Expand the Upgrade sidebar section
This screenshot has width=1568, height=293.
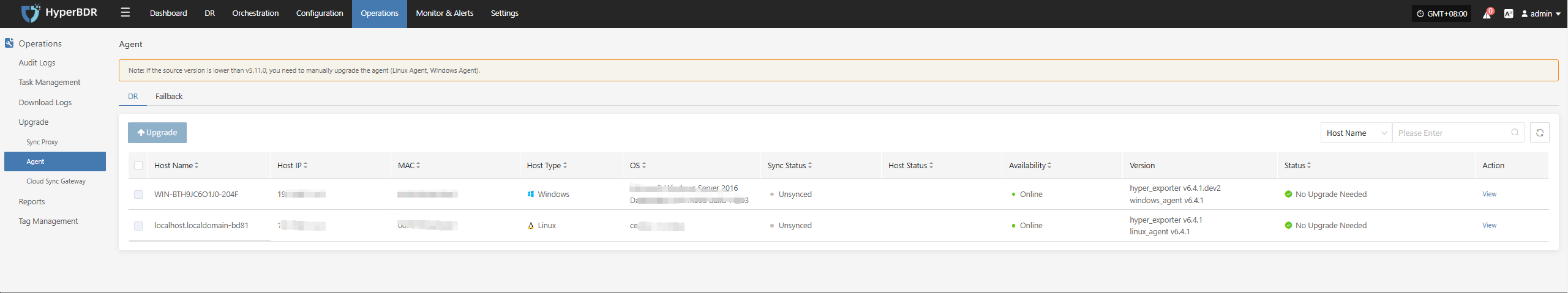coord(34,122)
